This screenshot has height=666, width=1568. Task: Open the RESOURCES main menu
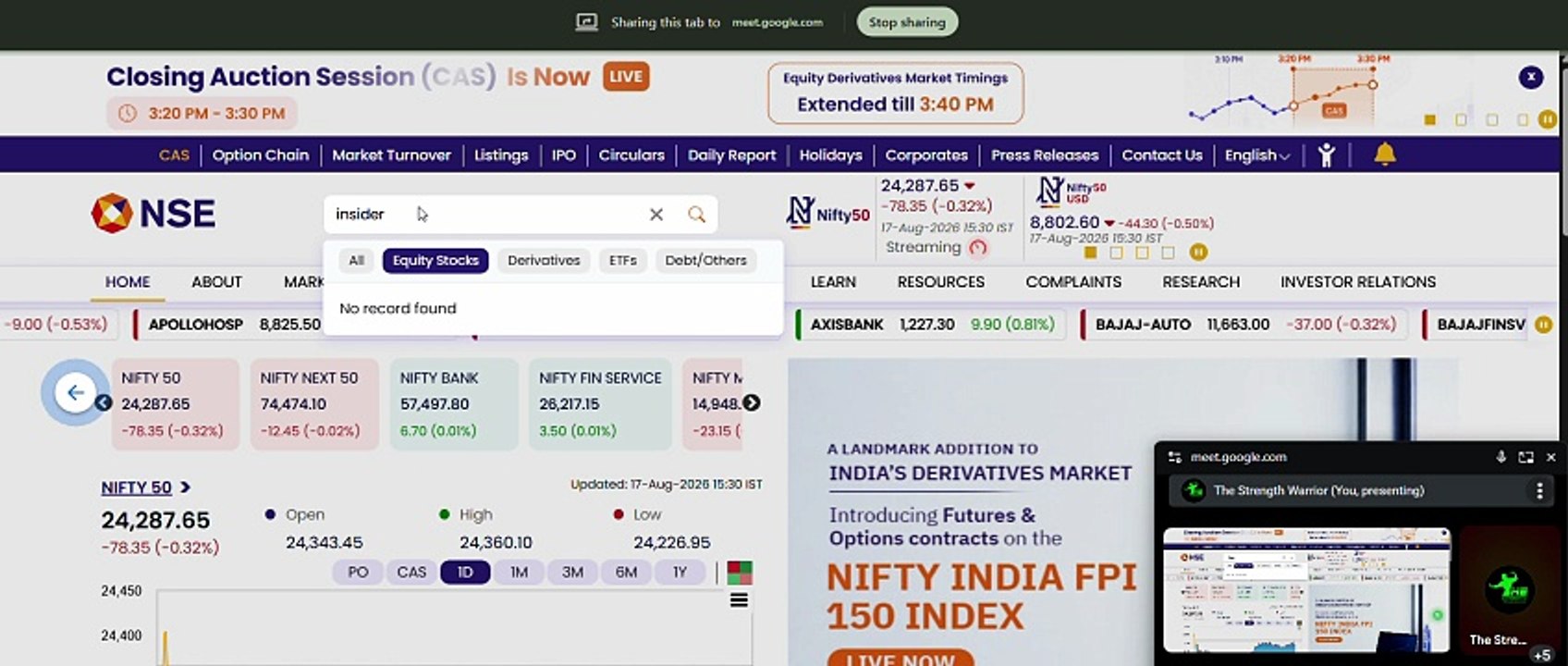940,282
